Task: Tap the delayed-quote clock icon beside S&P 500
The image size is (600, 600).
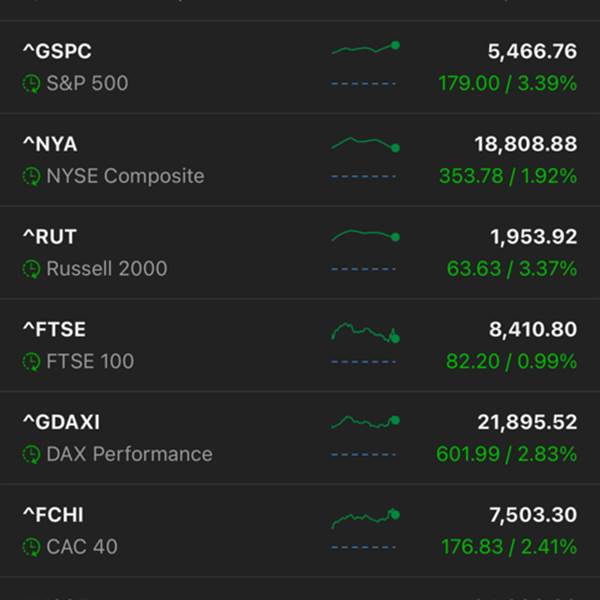Action: click(31, 84)
